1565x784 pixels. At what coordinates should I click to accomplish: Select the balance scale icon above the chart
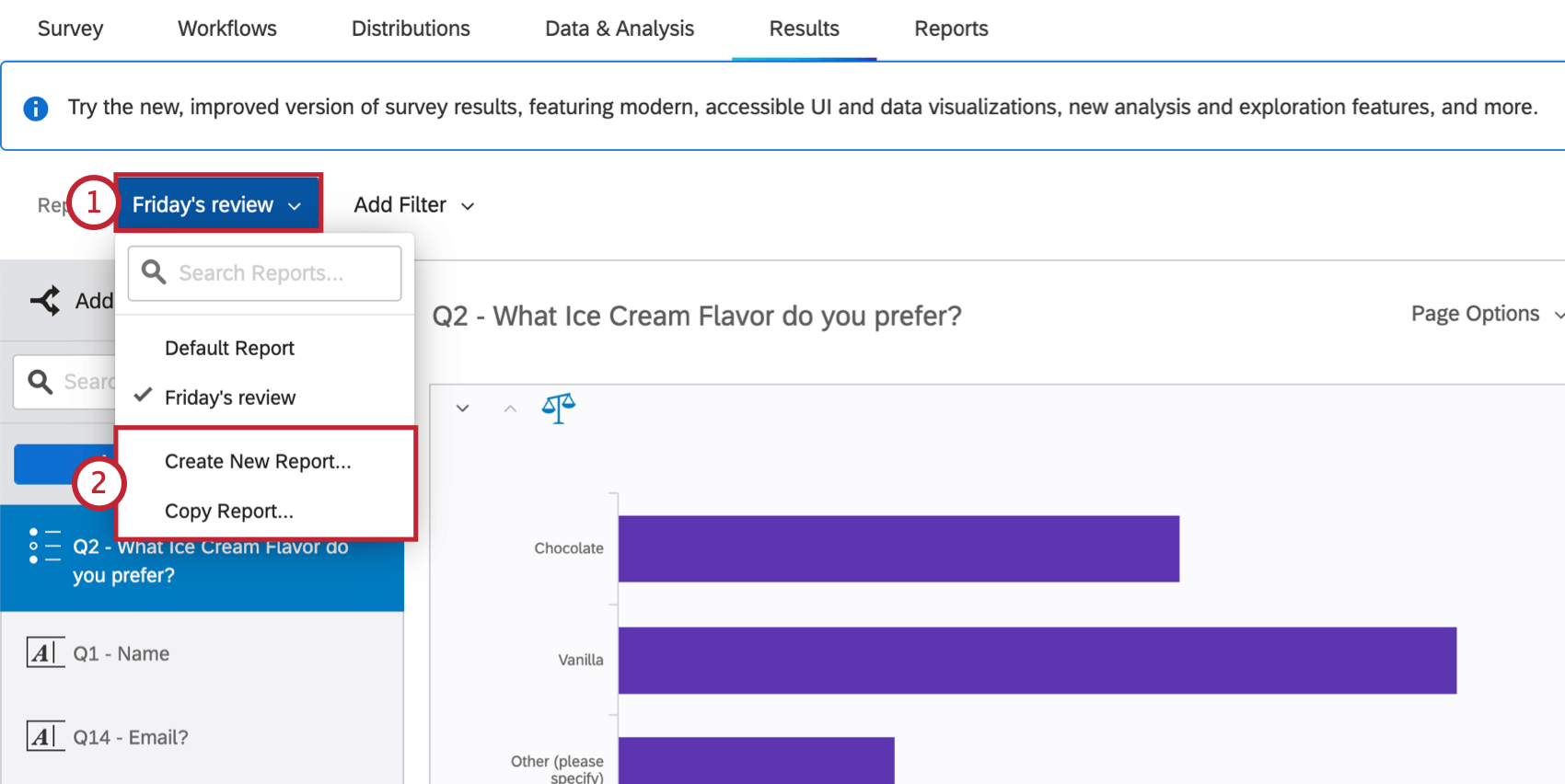(558, 408)
